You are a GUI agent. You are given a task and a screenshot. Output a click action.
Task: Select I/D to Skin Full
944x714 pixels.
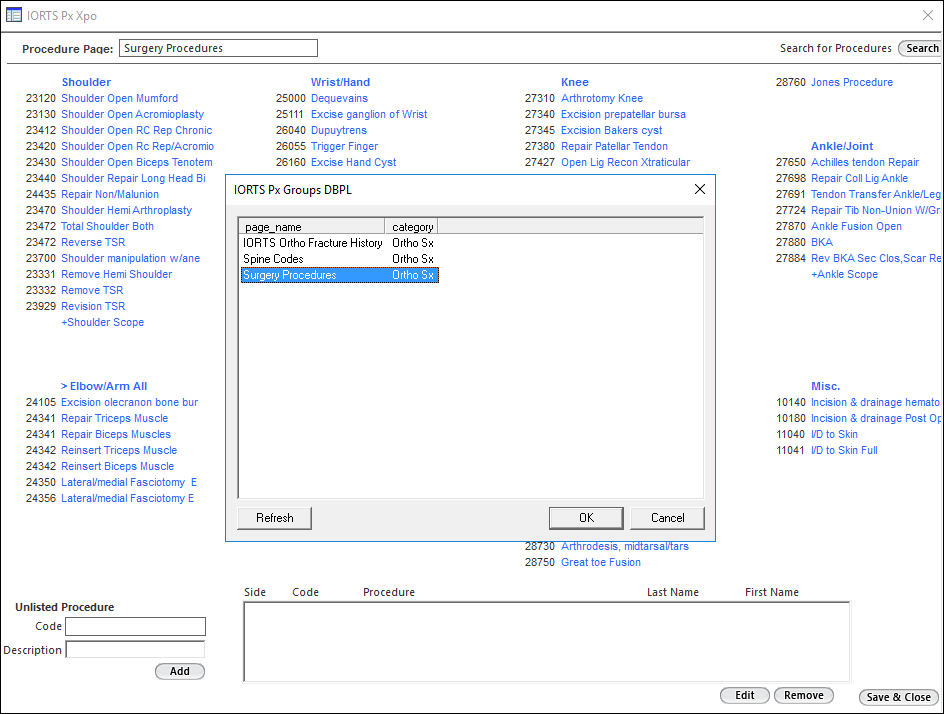click(844, 450)
